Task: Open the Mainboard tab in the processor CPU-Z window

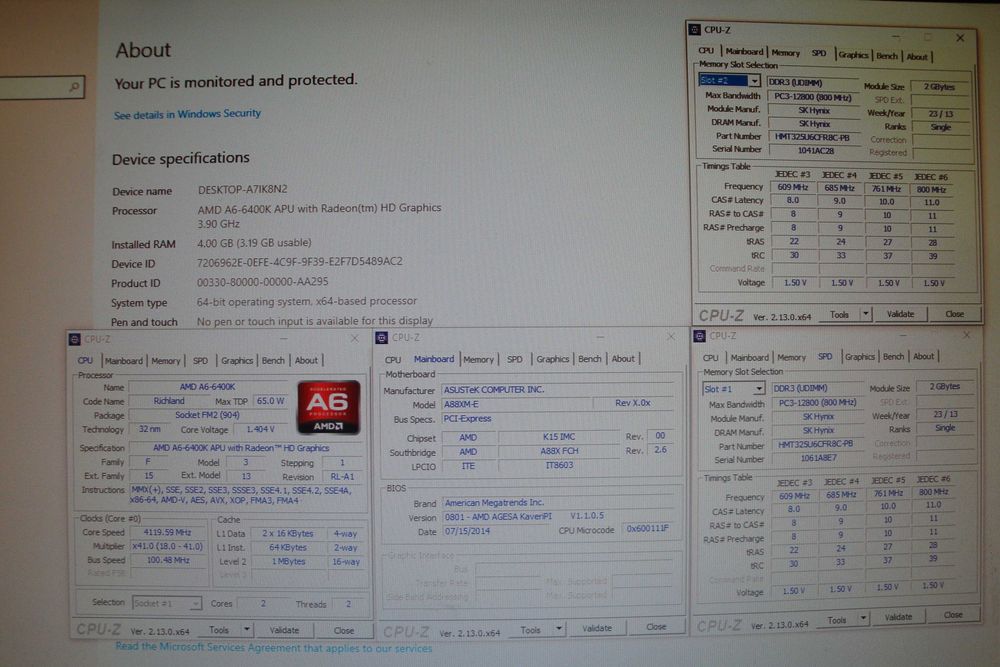Action: click(124, 361)
